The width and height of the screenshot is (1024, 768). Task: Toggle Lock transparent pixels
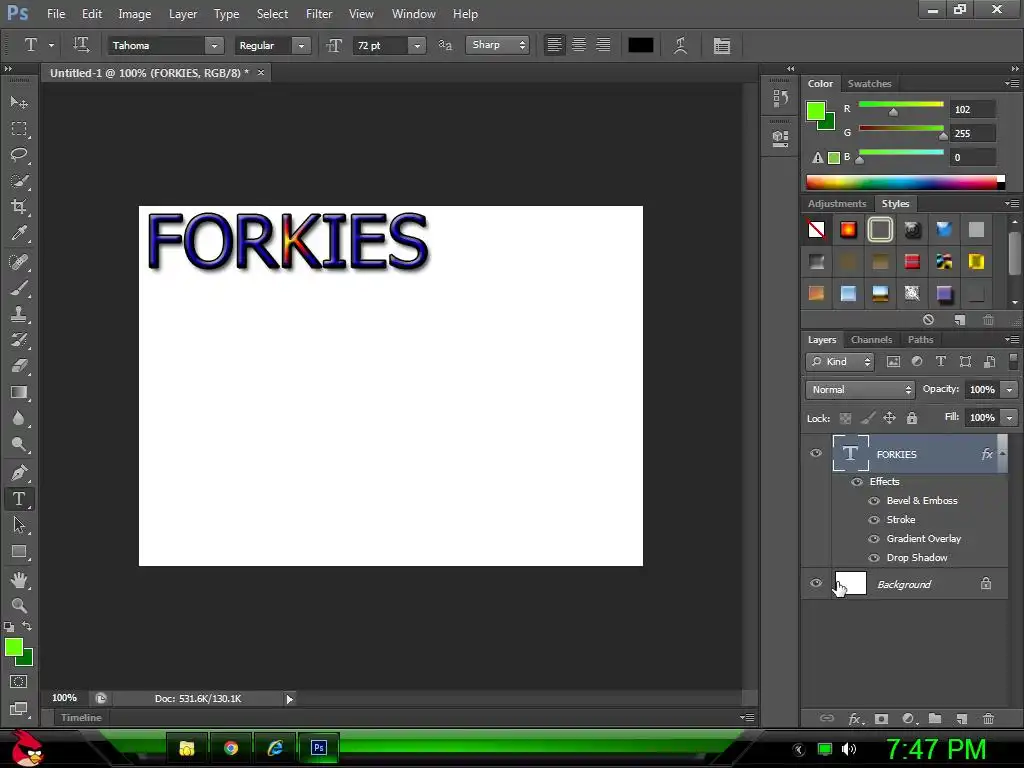click(x=845, y=418)
